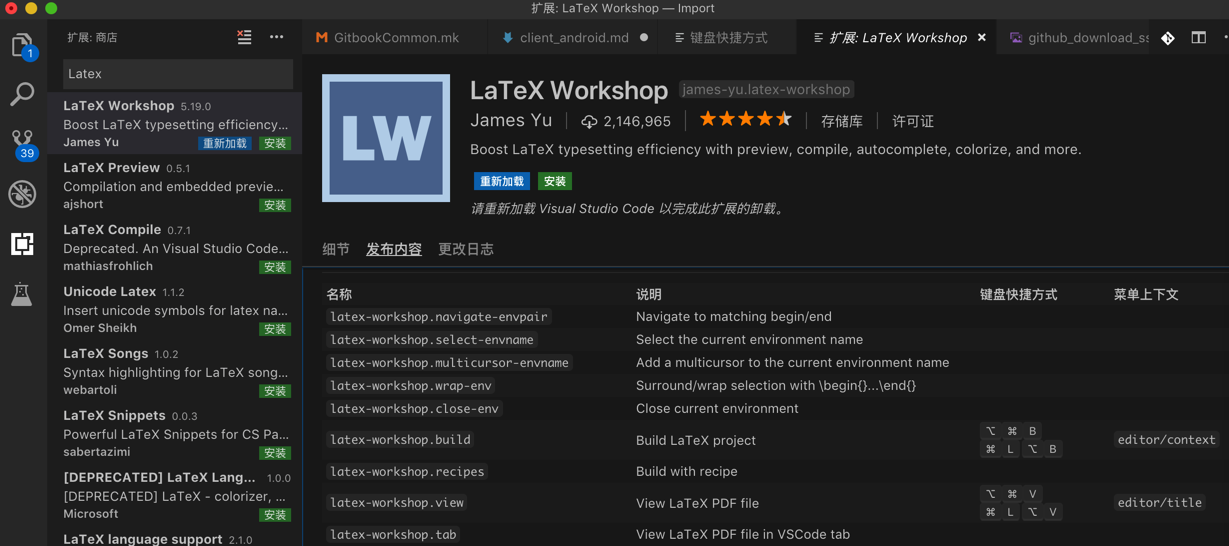Click the latex-workshop.navigate-envpair command
1229x546 pixels.
pyautogui.click(x=439, y=316)
